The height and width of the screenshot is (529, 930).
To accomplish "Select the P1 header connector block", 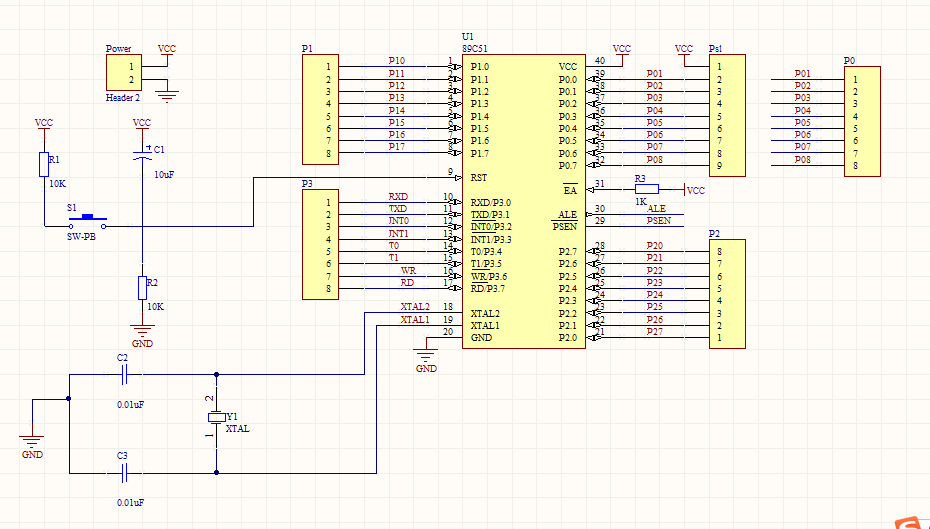I will 319,110.
